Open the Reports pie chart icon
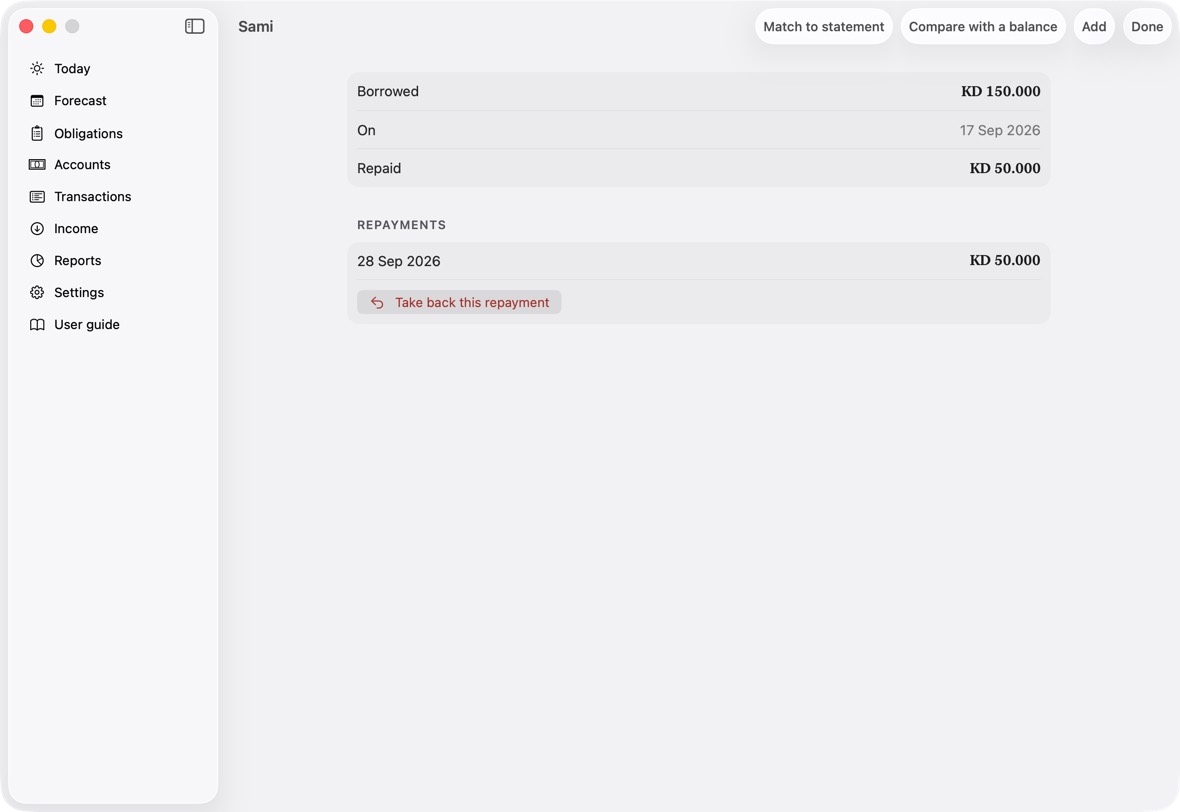This screenshot has height=812, width=1180. [x=37, y=260]
